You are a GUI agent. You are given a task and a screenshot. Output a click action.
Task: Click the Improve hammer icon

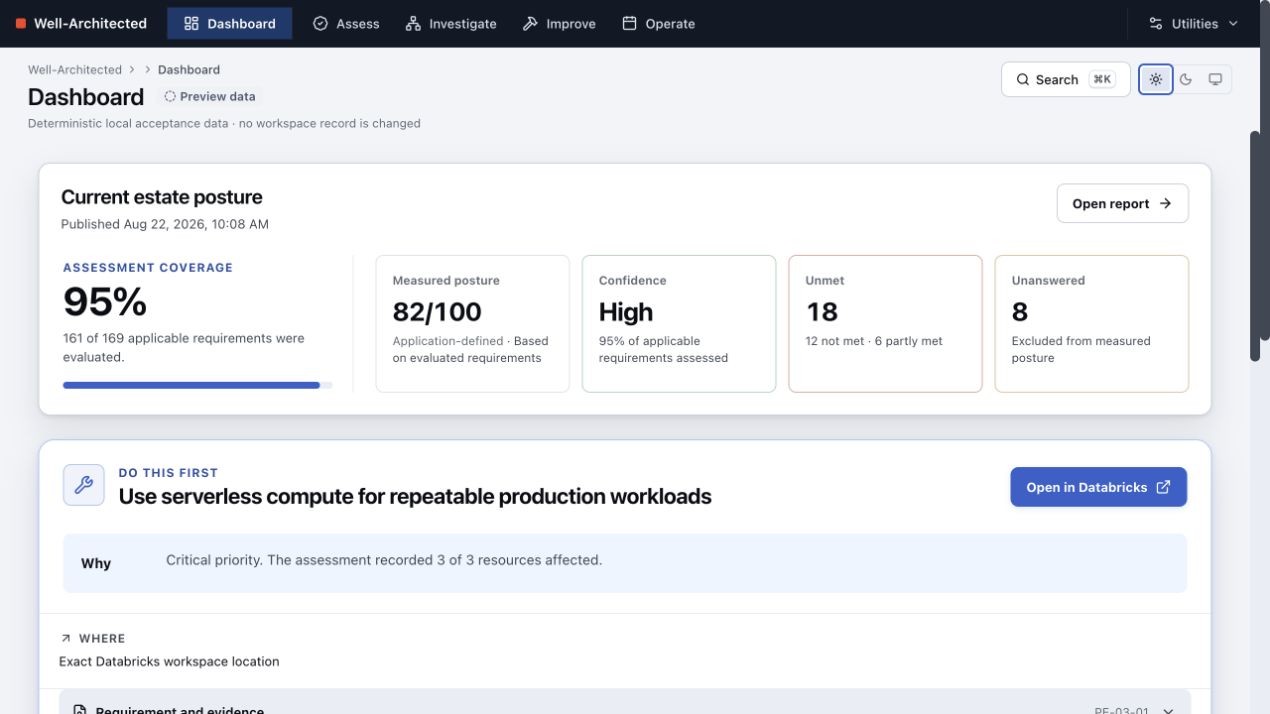coord(530,24)
